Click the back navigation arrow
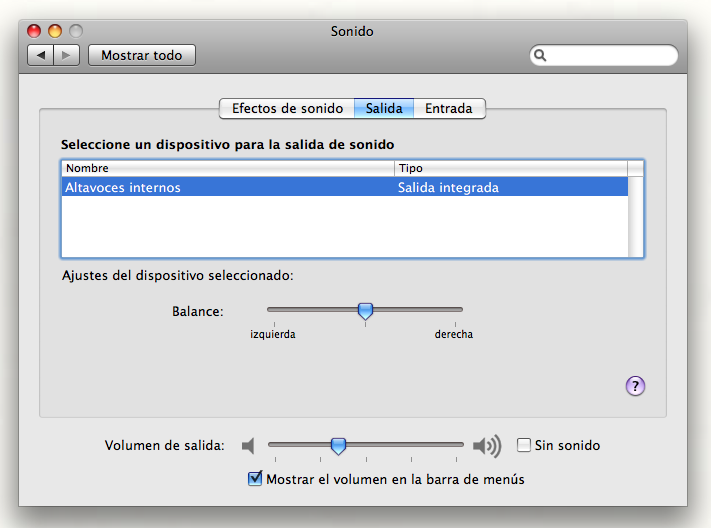This screenshot has width=711, height=528. [x=41, y=56]
